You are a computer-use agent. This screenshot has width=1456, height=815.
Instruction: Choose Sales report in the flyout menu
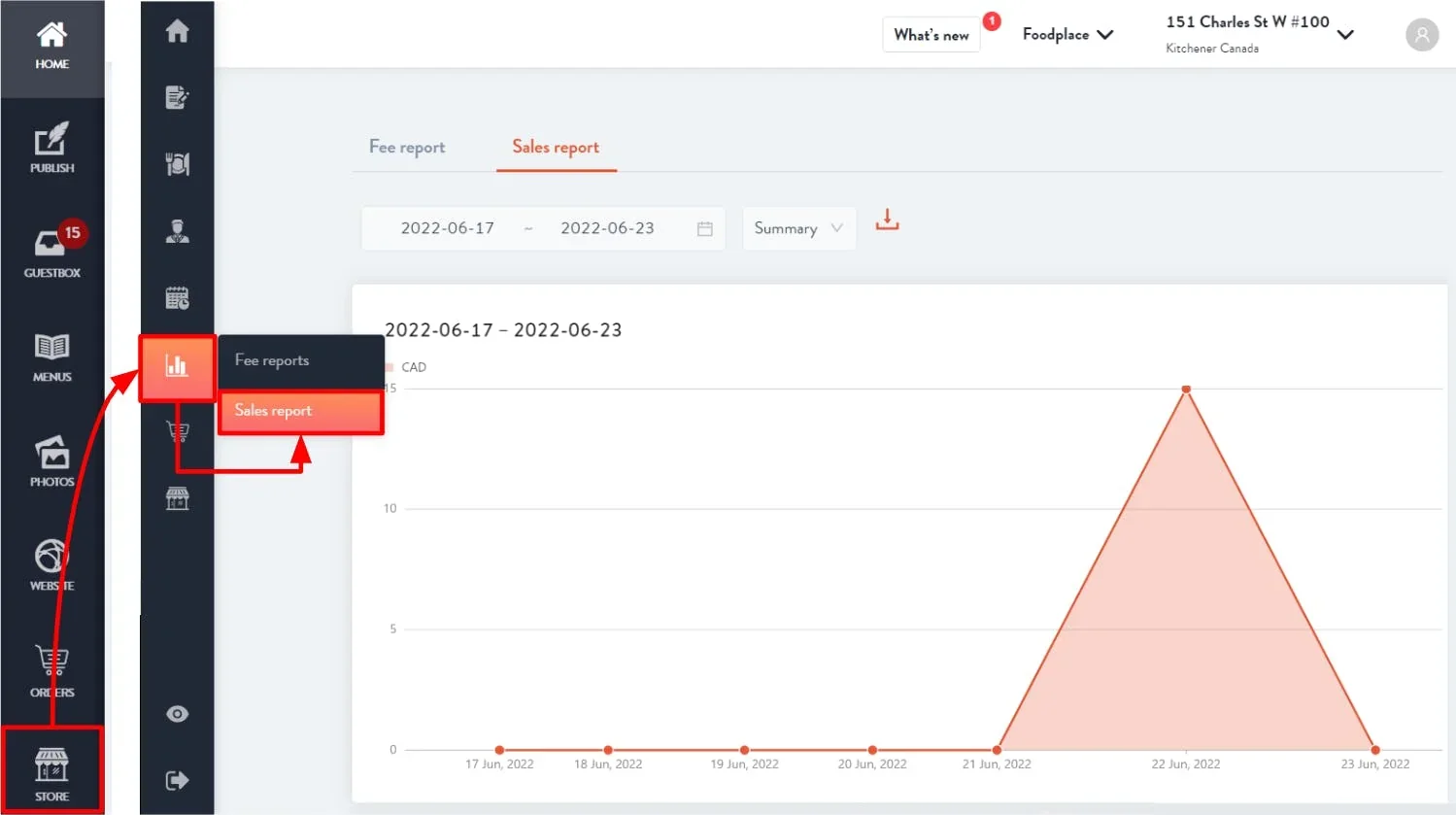coord(301,412)
